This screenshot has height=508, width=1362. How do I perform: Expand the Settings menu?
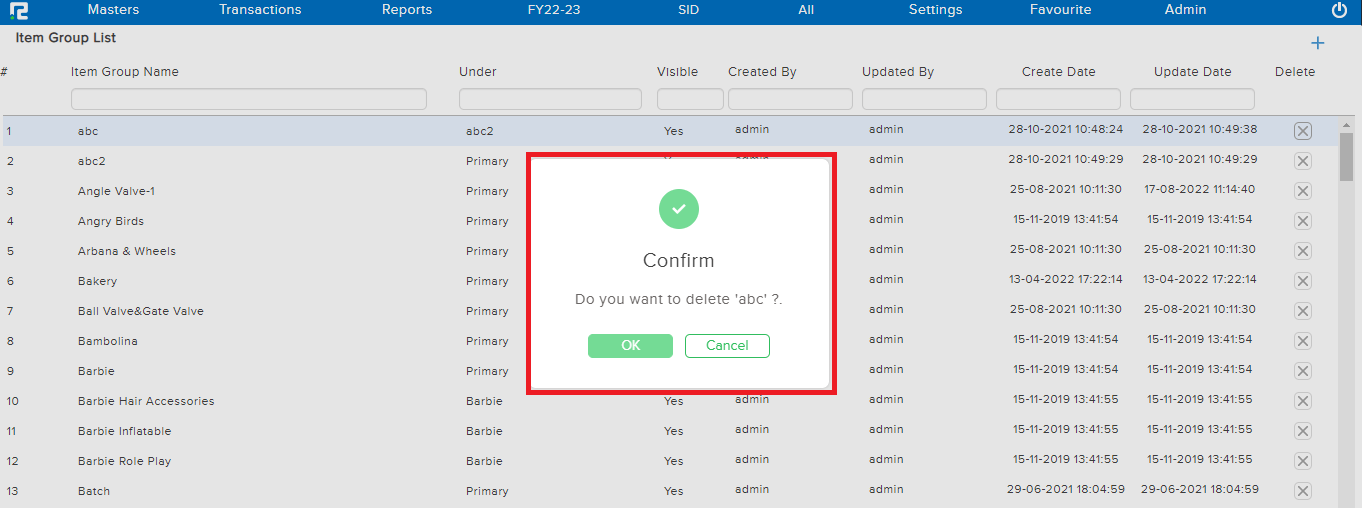935,10
